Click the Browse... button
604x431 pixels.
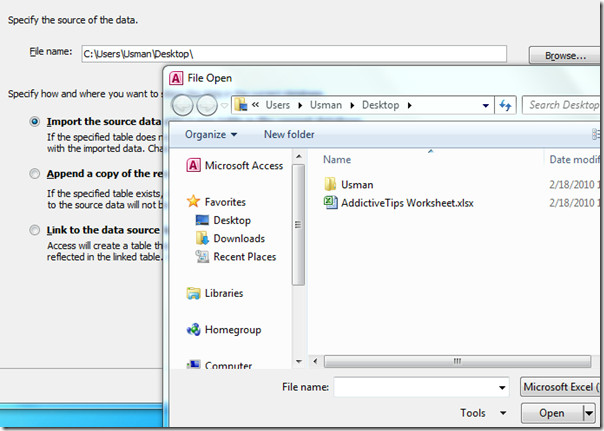click(x=565, y=55)
